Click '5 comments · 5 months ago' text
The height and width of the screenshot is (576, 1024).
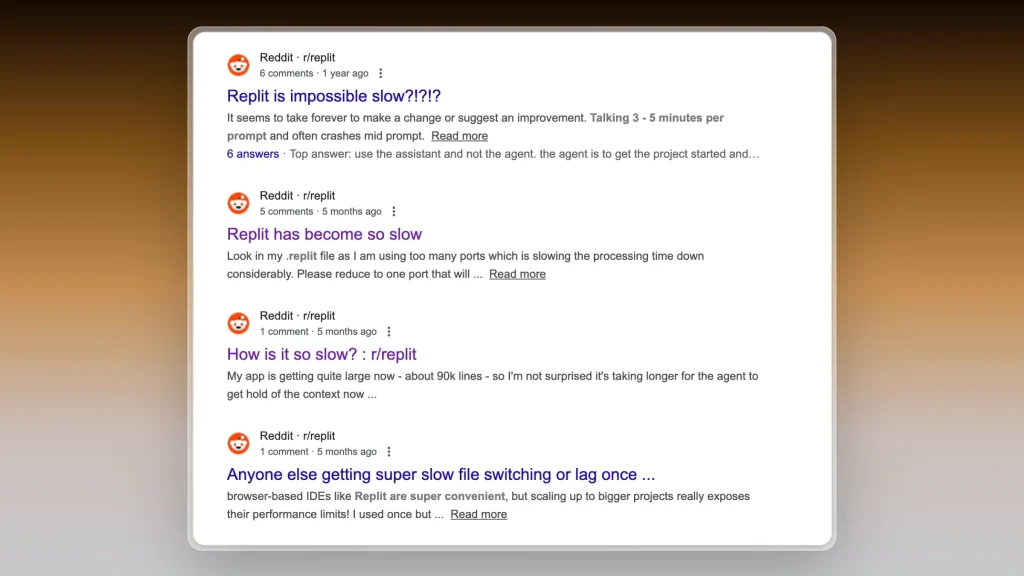click(321, 212)
